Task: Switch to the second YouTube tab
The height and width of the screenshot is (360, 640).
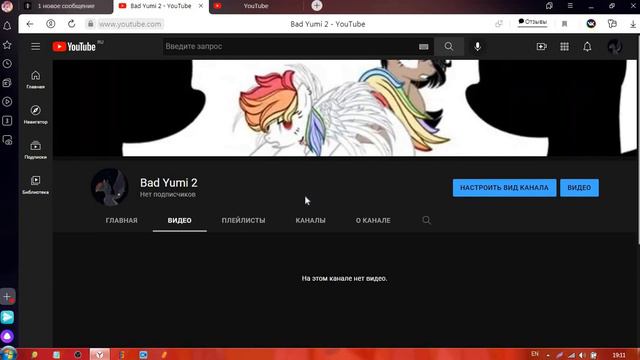Action: point(256,6)
